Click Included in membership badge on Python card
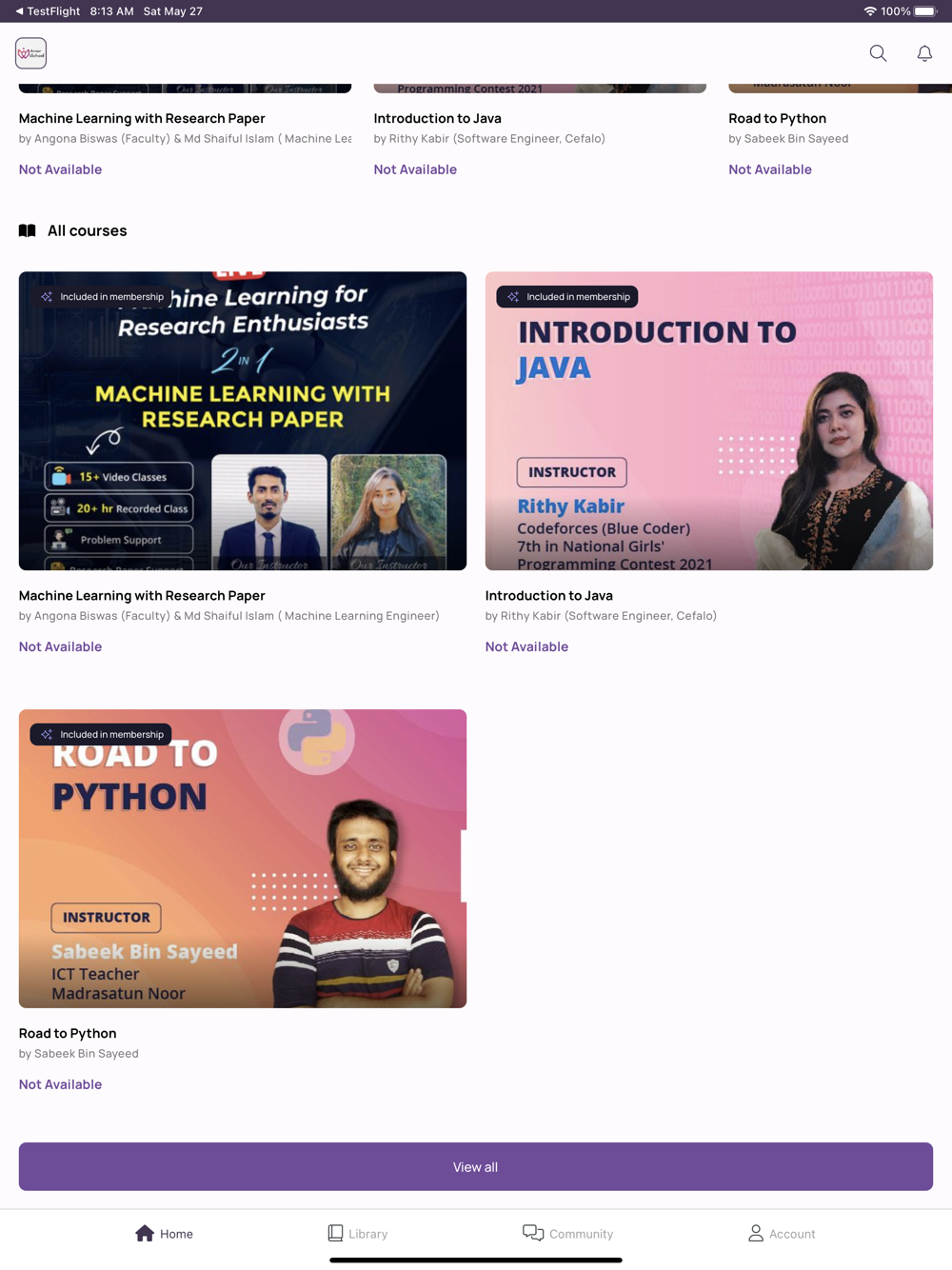This screenshot has width=952, height=1270. point(101,734)
